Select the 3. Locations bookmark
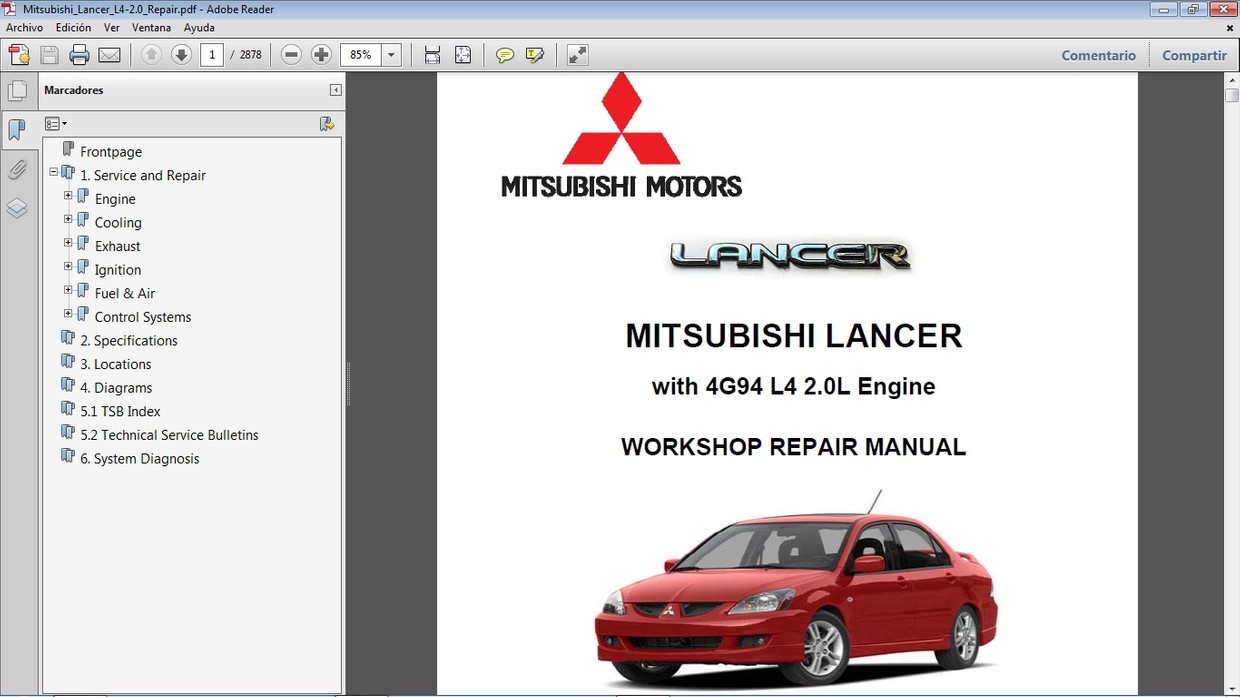The image size is (1240, 697). (x=116, y=364)
